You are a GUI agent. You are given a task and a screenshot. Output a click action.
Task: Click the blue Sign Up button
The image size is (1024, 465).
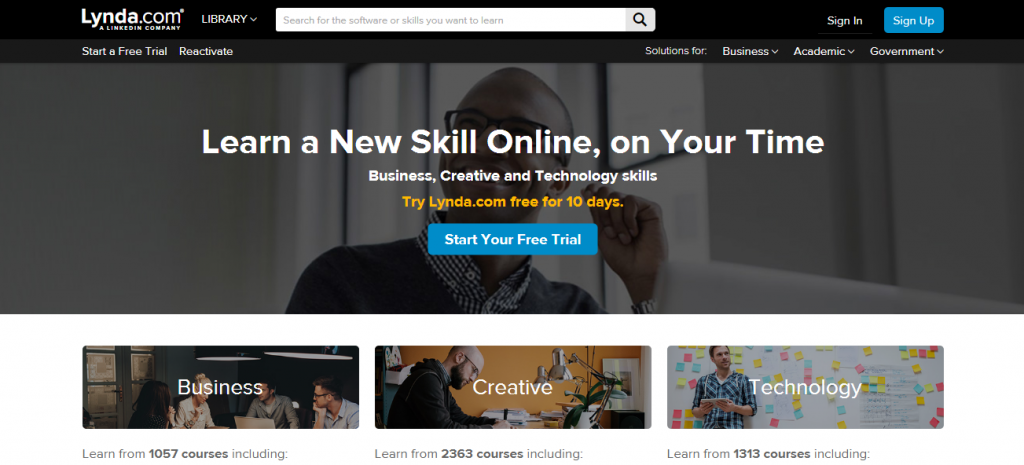pos(914,20)
